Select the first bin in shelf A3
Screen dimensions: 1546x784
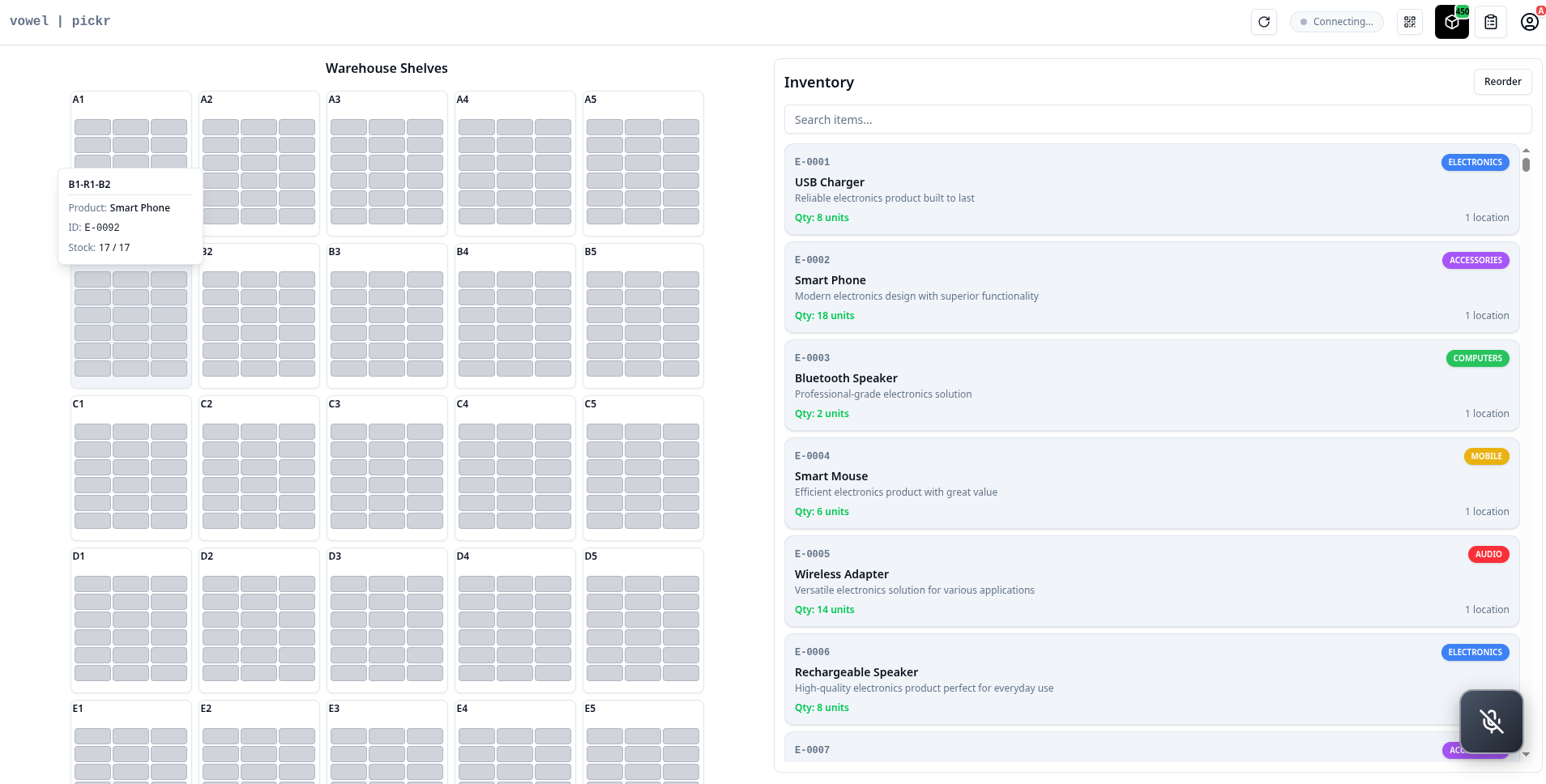348,127
